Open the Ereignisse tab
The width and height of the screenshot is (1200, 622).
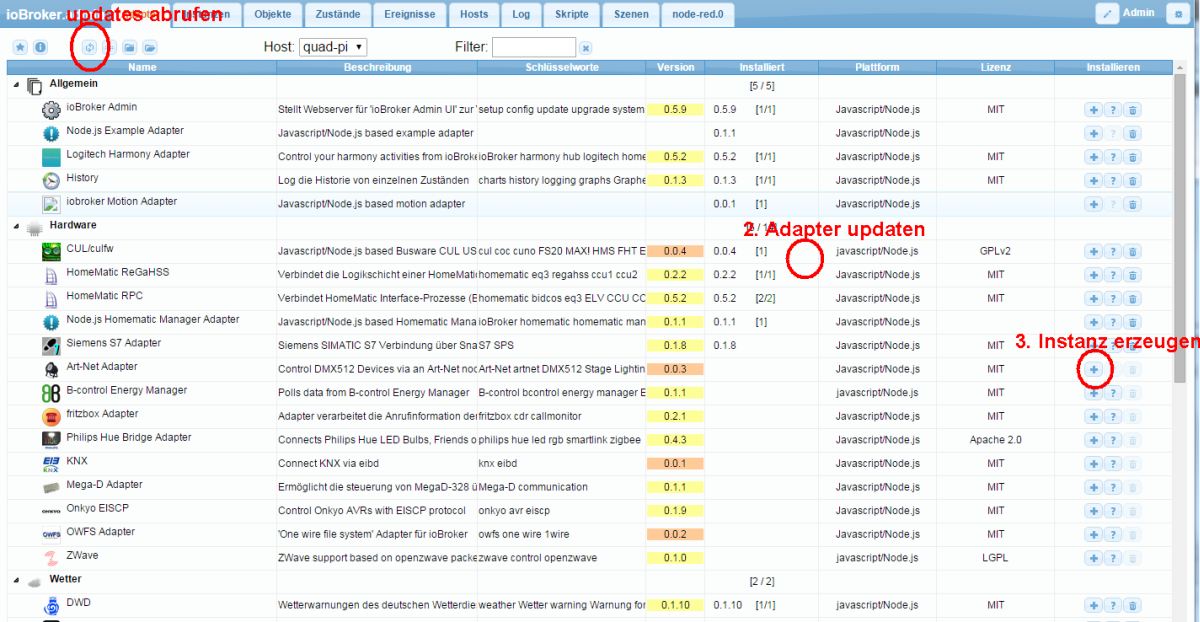[x=410, y=14]
